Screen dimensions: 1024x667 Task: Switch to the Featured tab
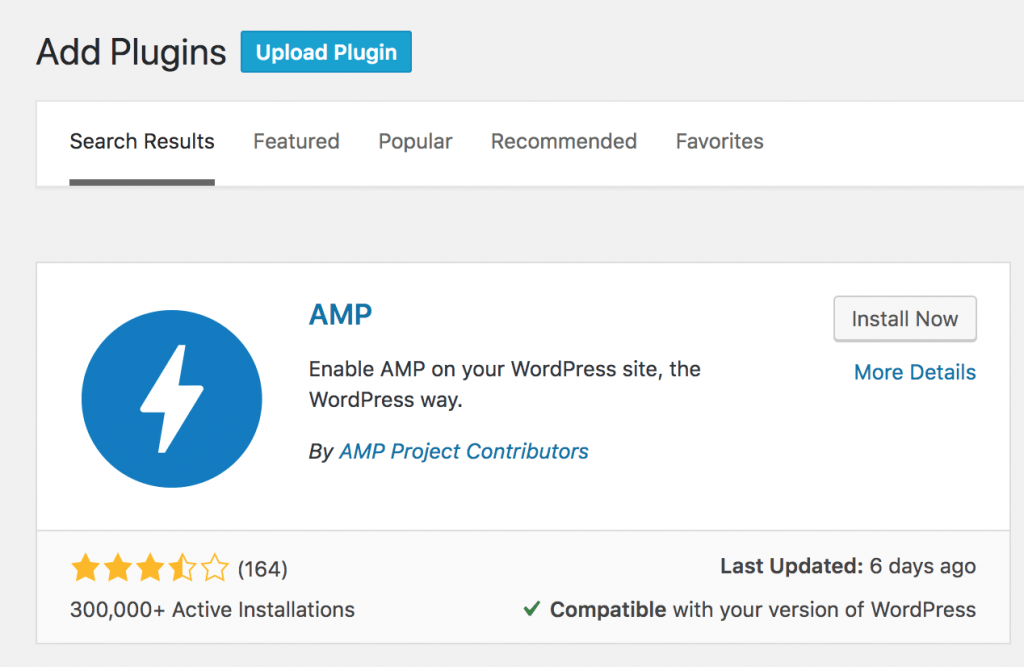296,142
